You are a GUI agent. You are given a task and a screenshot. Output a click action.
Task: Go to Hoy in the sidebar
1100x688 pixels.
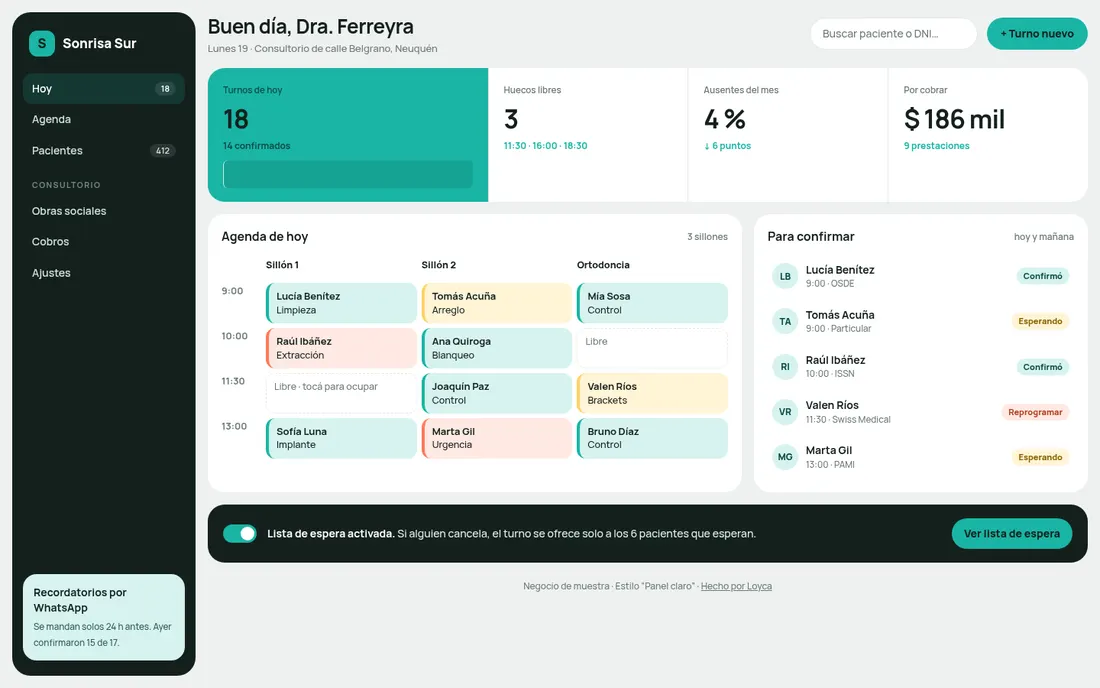pyautogui.click(x=104, y=89)
